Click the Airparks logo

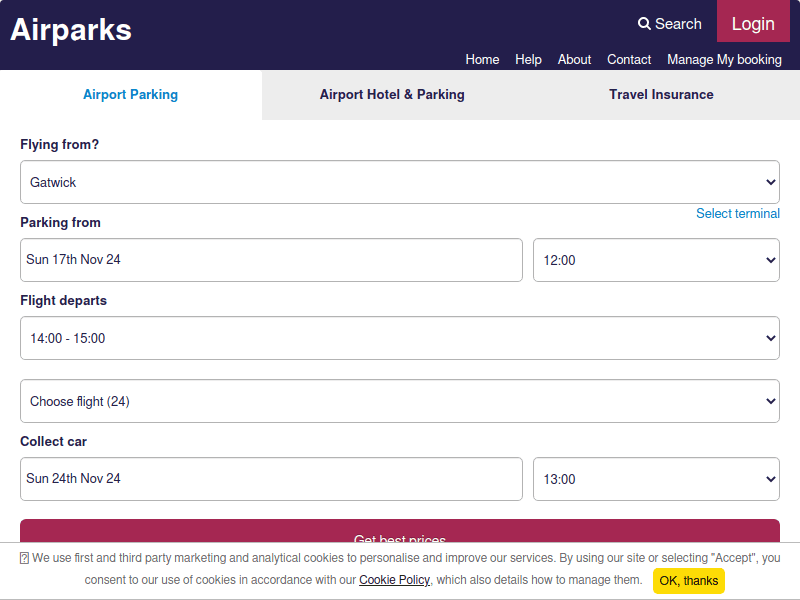coord(71,30)
